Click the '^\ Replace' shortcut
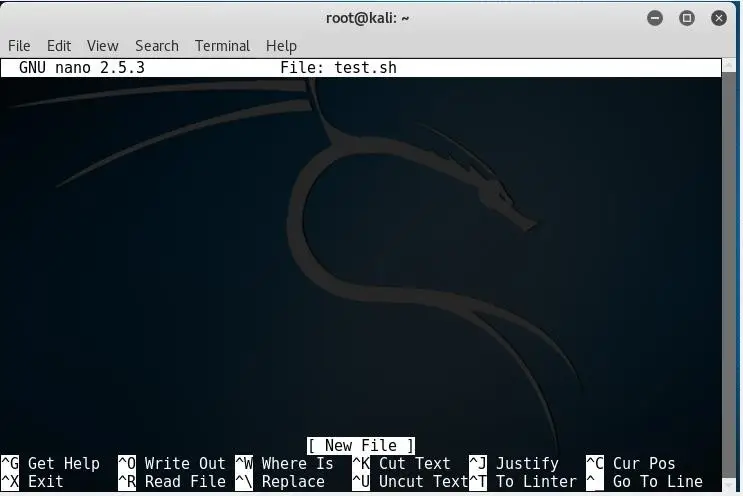 tap(280, 481)
